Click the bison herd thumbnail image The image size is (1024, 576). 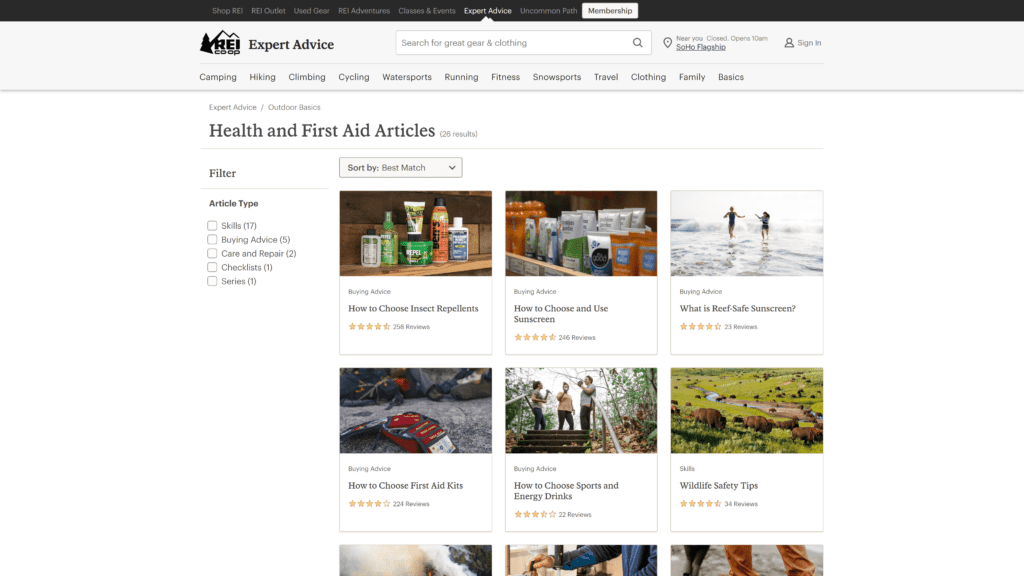[x=746, y=410]
